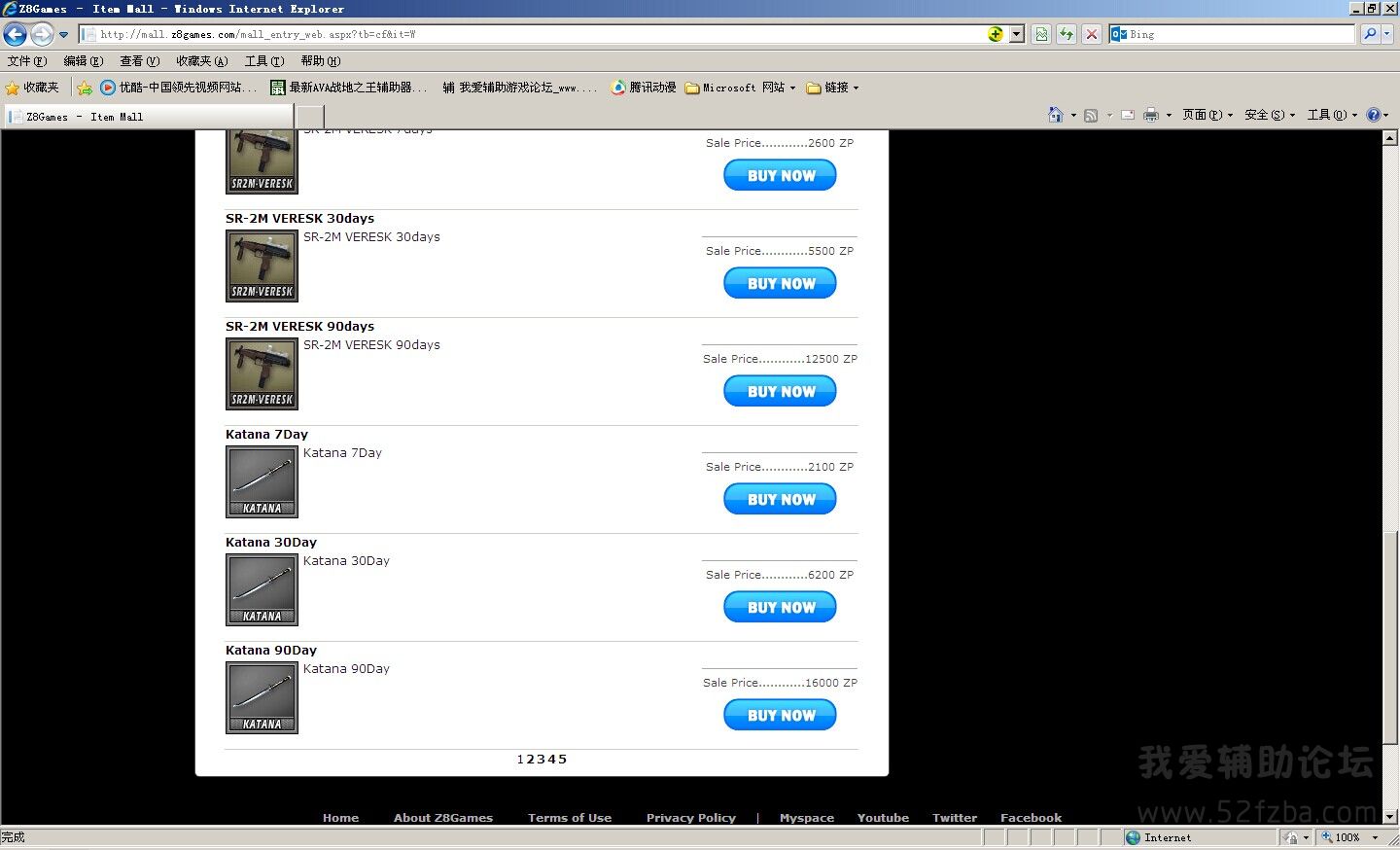The width and height of the screenshot is (1400, 850).
Task: Open the Print options dropdown arrow
Action: point(1169,115)
